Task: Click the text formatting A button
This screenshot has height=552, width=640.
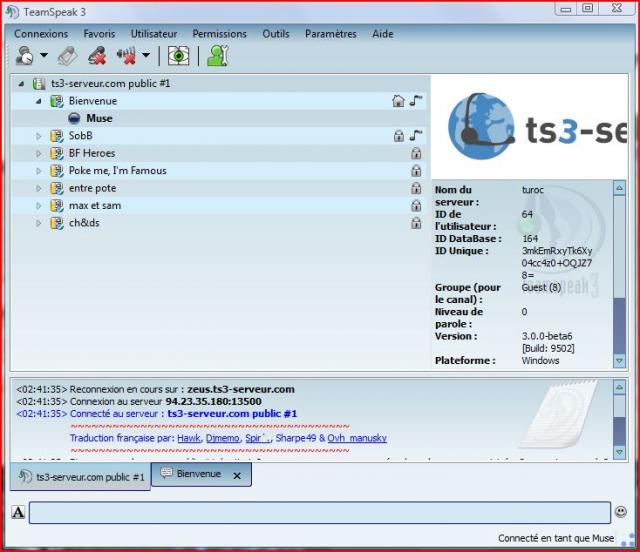Action: 18,512
